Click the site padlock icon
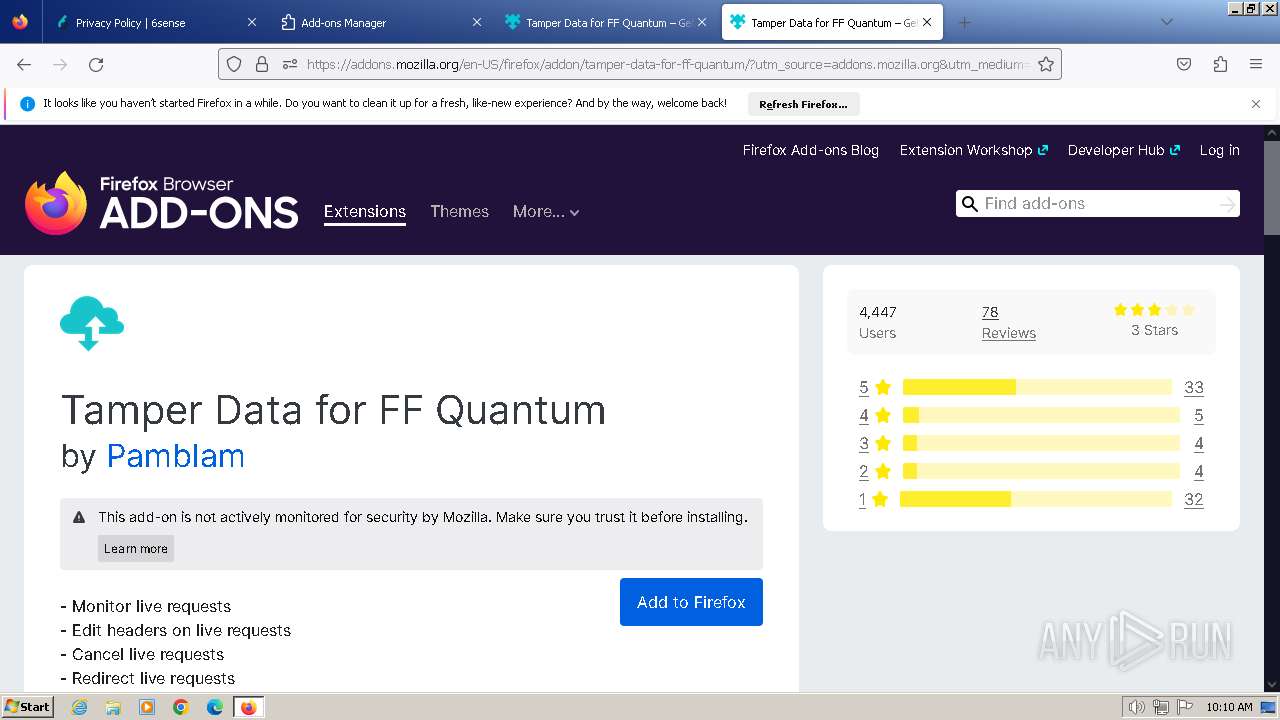The image size is (1280, 720). [262, 64]
